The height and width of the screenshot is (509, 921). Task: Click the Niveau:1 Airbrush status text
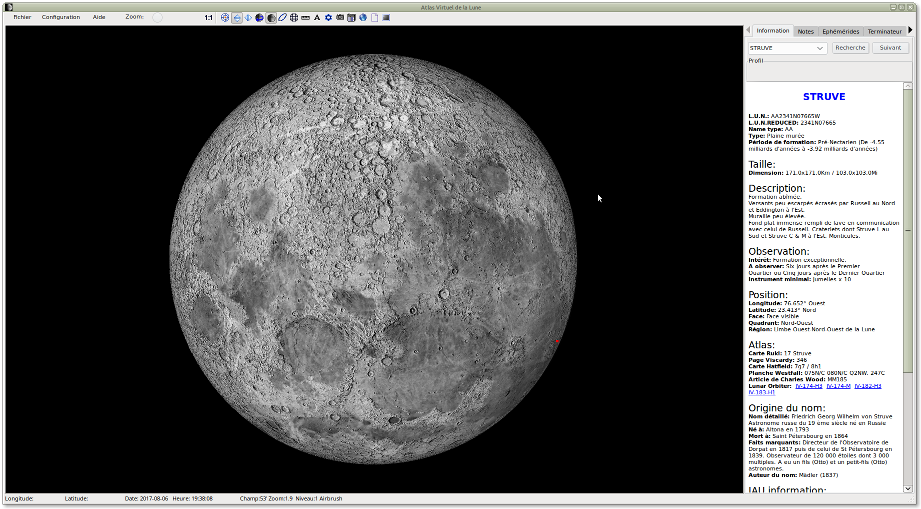coord(318,498)
